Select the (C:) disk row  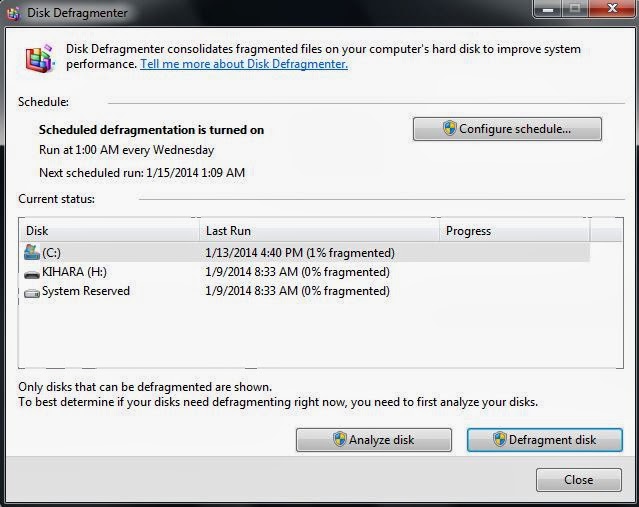pyautogui.click(x=304, y=253)
